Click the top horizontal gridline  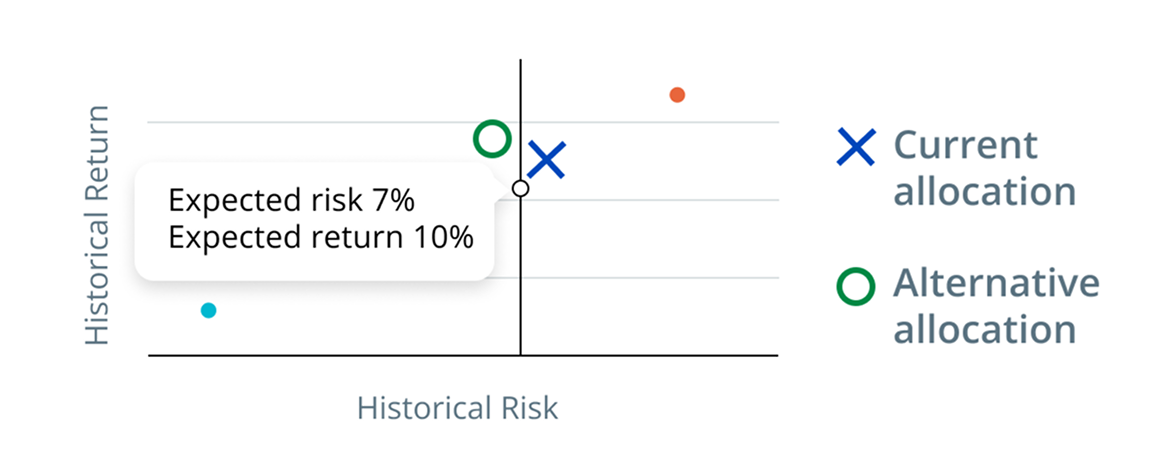[650, 123]
